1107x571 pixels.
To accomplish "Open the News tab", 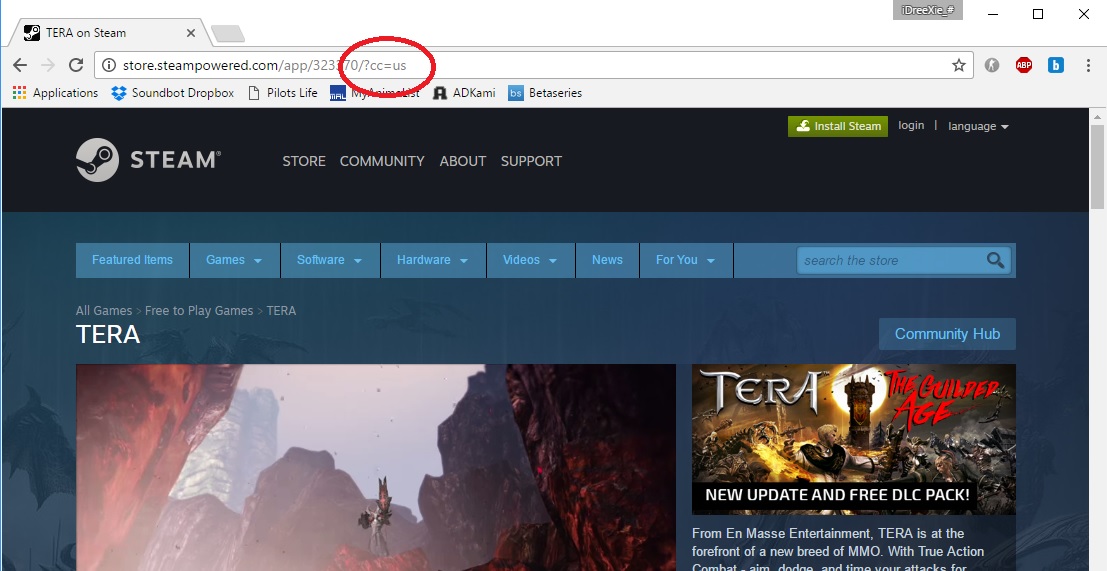I will [x=607, y=260].
